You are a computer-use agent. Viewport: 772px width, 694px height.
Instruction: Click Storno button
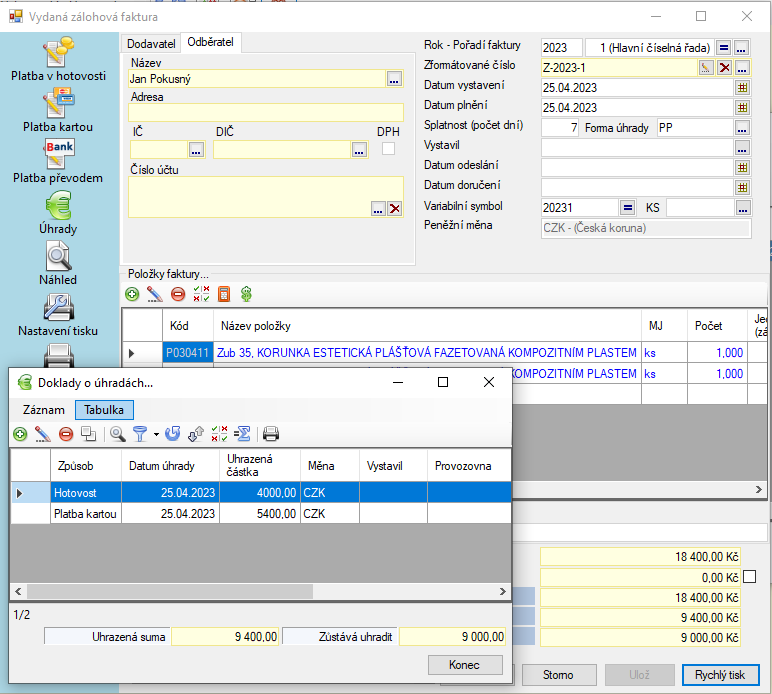pos(558,675)
